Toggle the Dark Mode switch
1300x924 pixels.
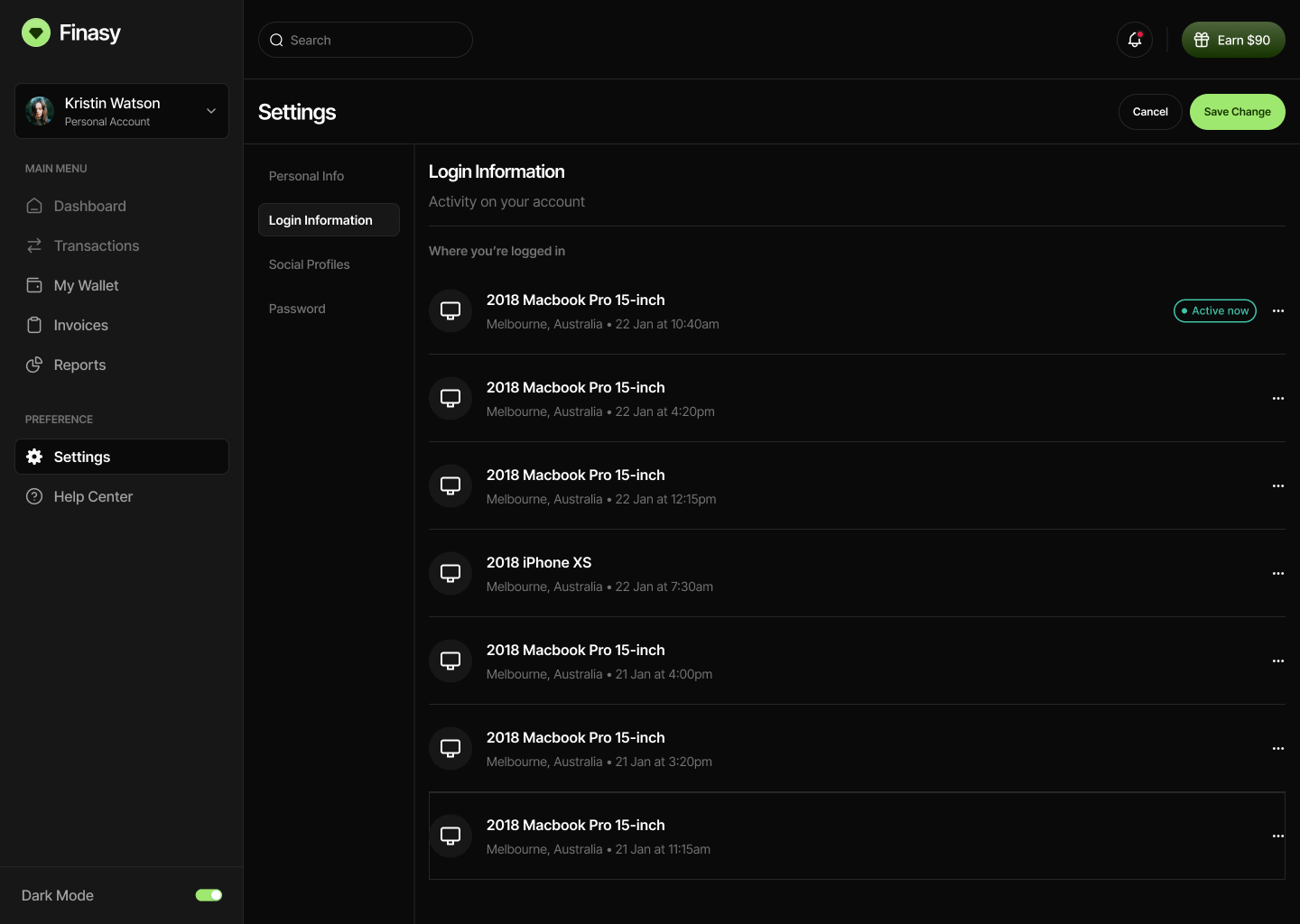pos(209,895)
